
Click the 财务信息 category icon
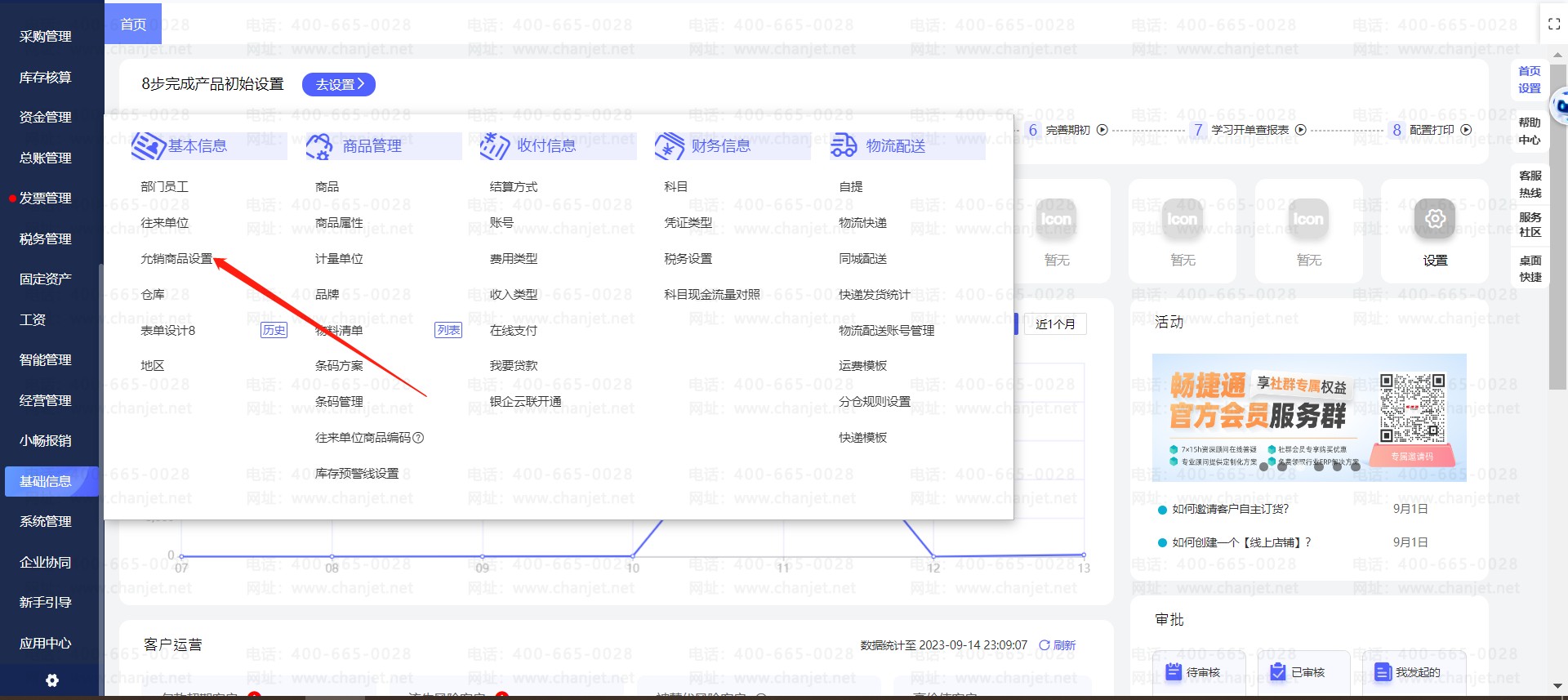669,146
